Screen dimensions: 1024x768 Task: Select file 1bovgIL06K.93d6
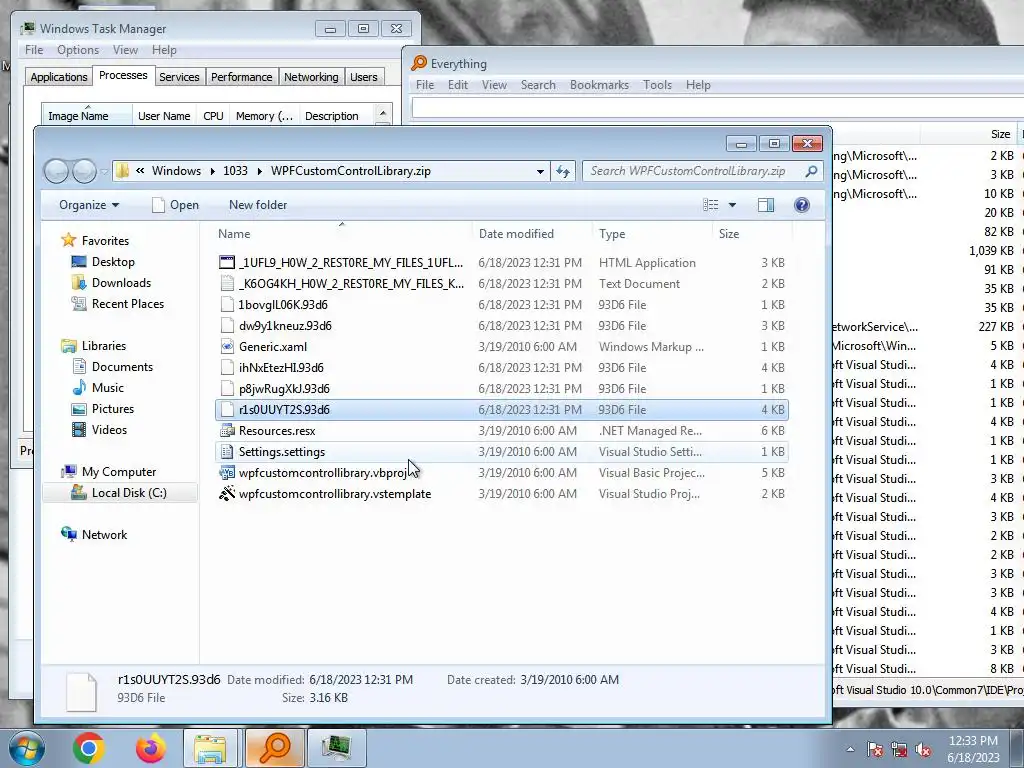(502, 304)
